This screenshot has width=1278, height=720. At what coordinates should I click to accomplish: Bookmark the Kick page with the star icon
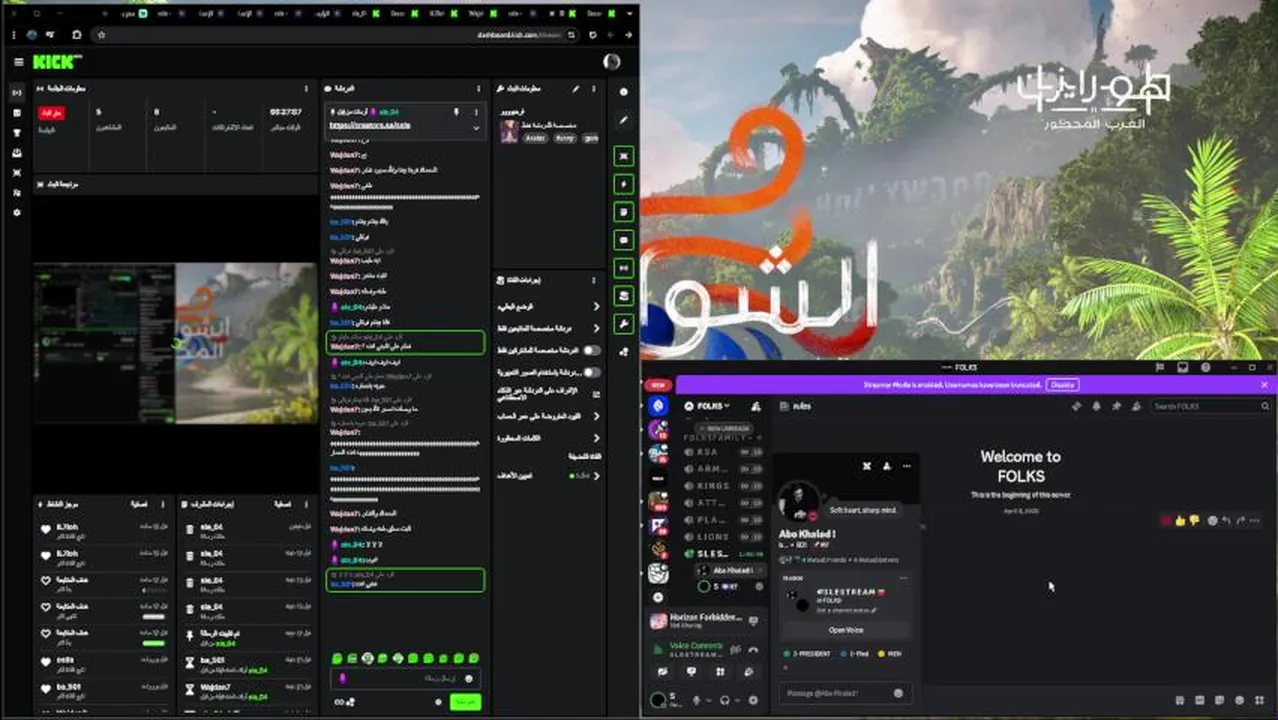pyautogui.click(x=101, y=35)
